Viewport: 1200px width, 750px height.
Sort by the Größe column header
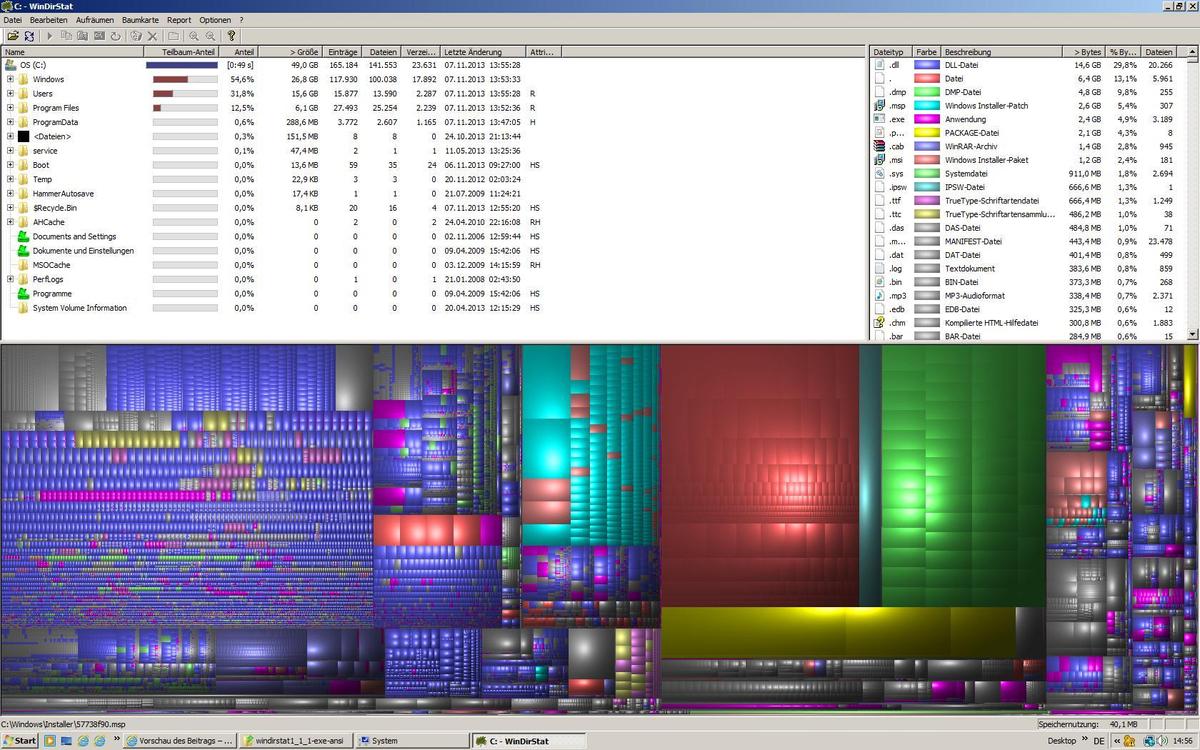[292, 51]
